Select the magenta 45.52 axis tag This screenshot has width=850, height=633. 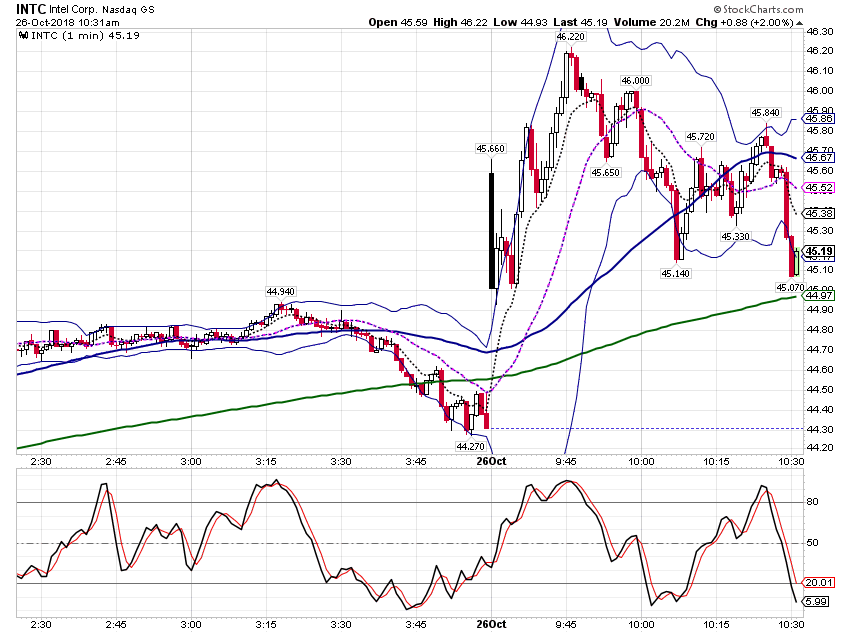point(819,188)
